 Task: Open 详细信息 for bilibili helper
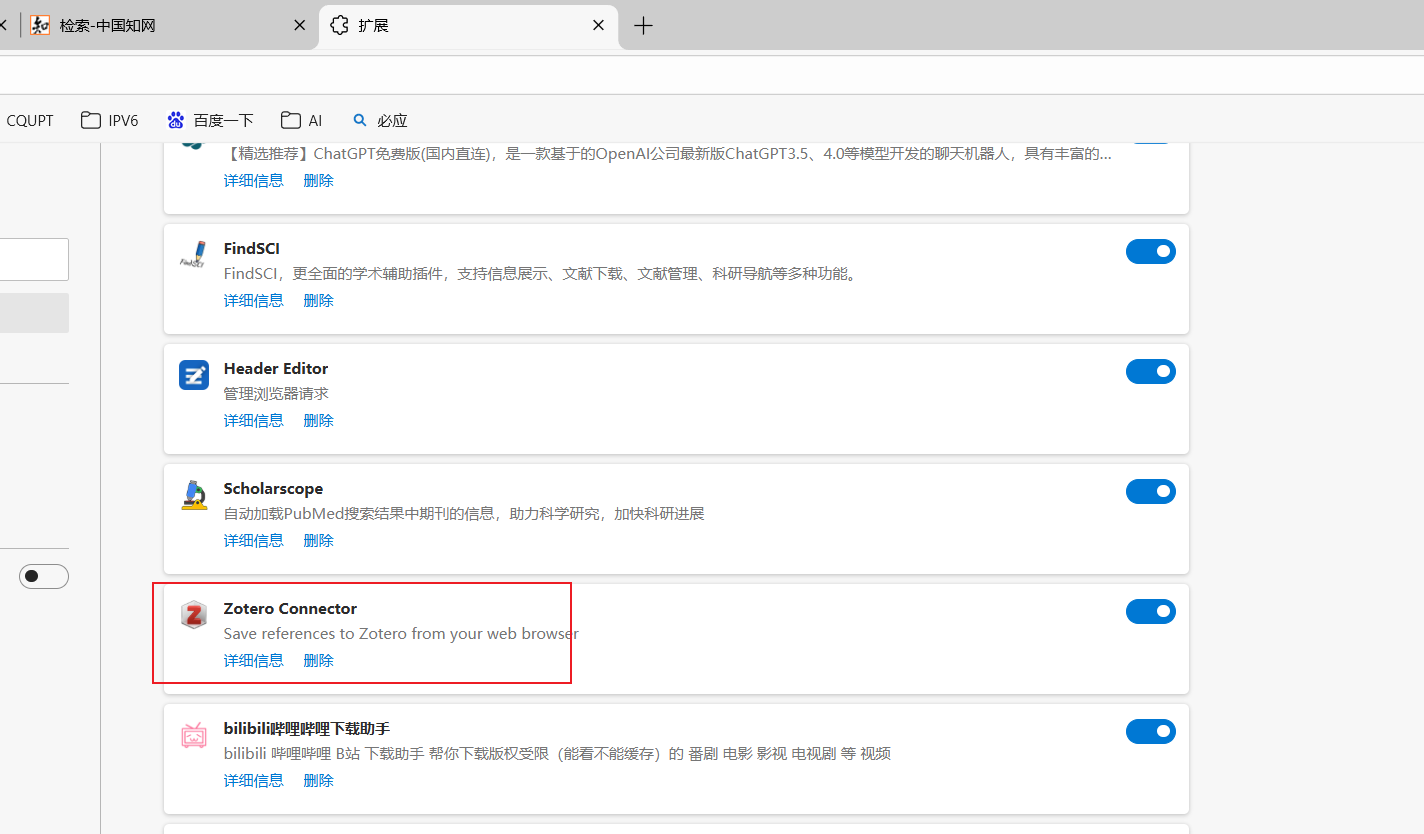(x=253, y=780)
